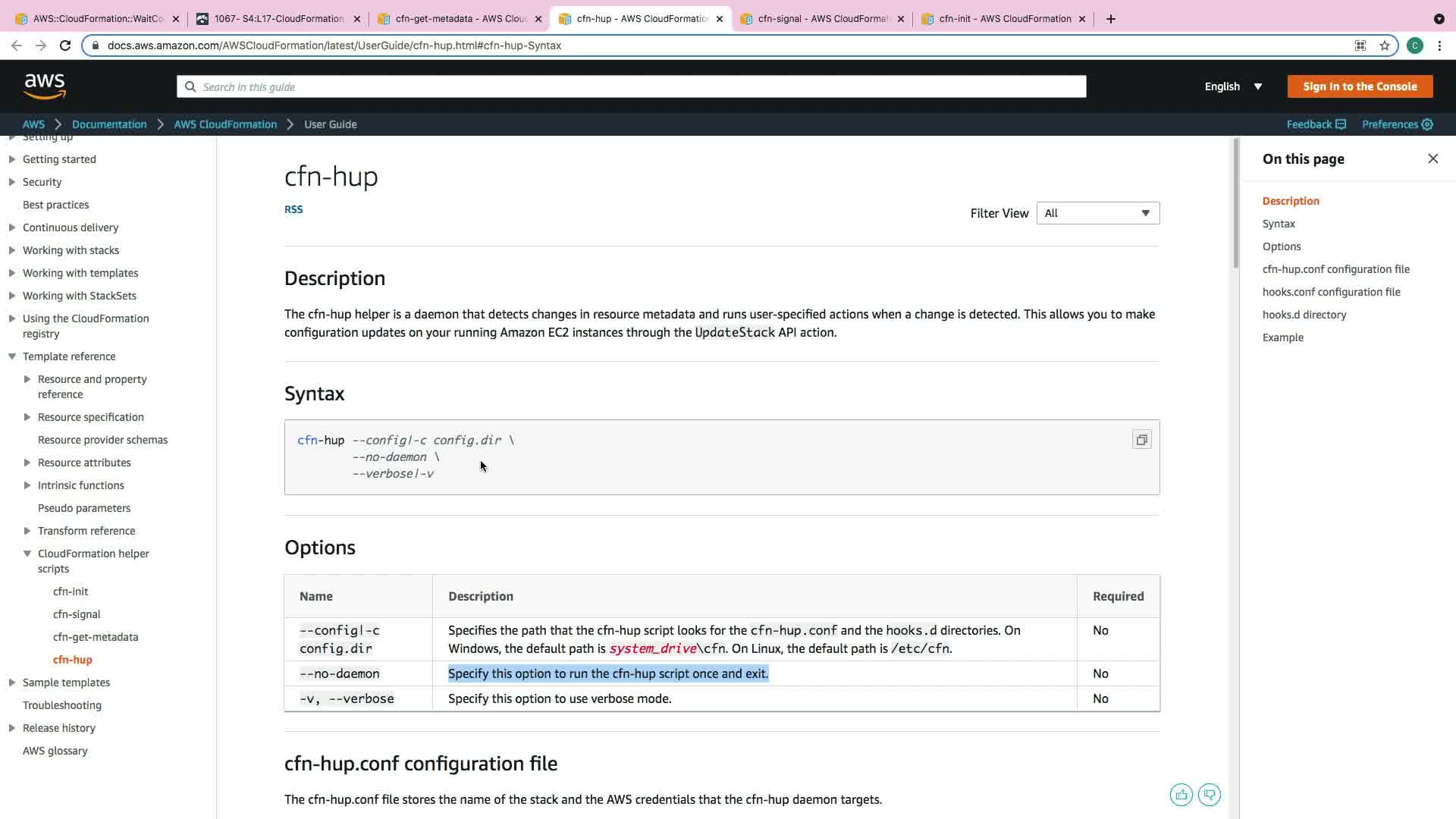Expand the Intrinsic functions tree item
The width and height of the screenshot is (1456, 819).
click(27, 485)
